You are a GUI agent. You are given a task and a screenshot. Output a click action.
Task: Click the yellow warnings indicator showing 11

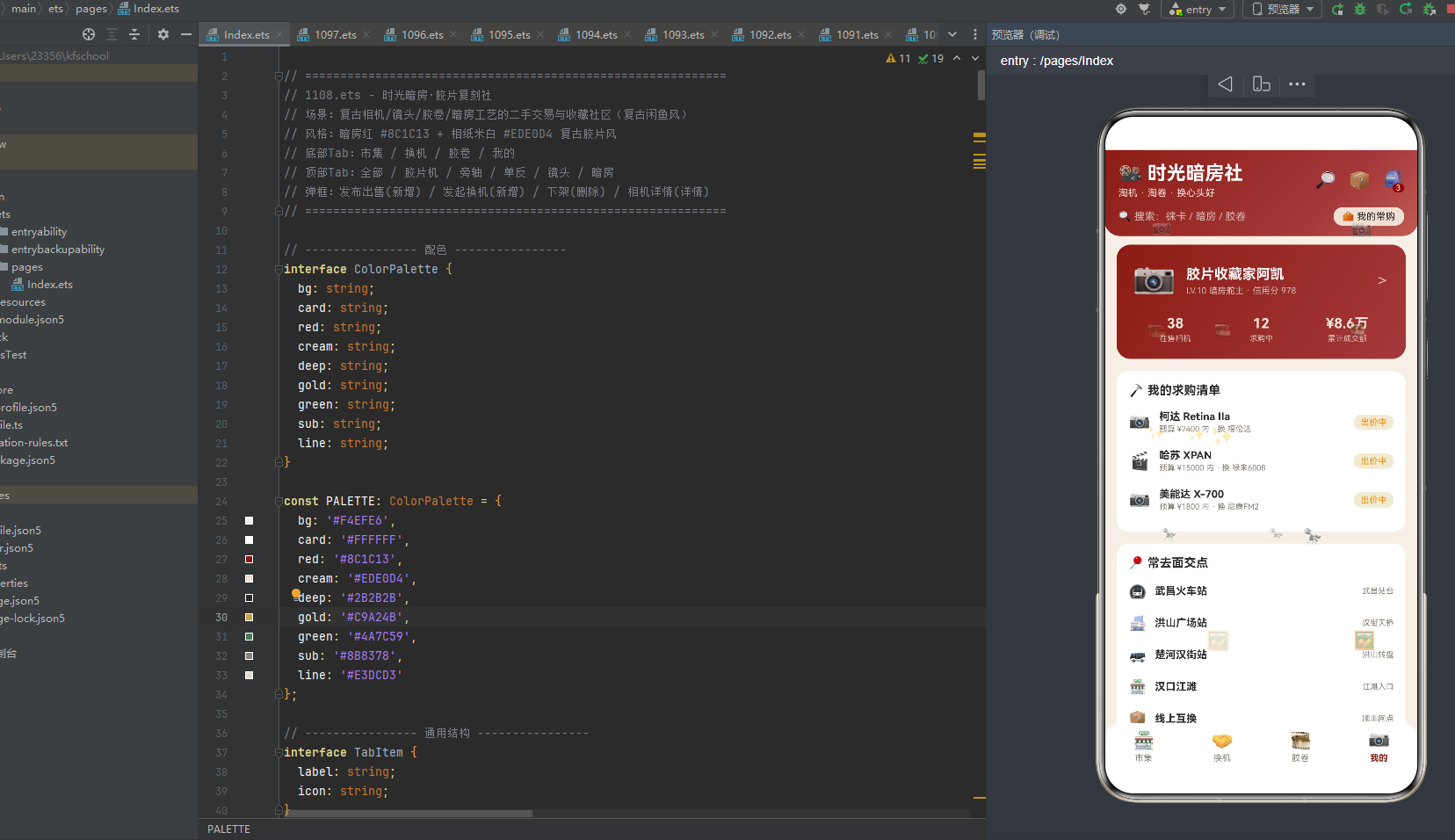(898, 58)
